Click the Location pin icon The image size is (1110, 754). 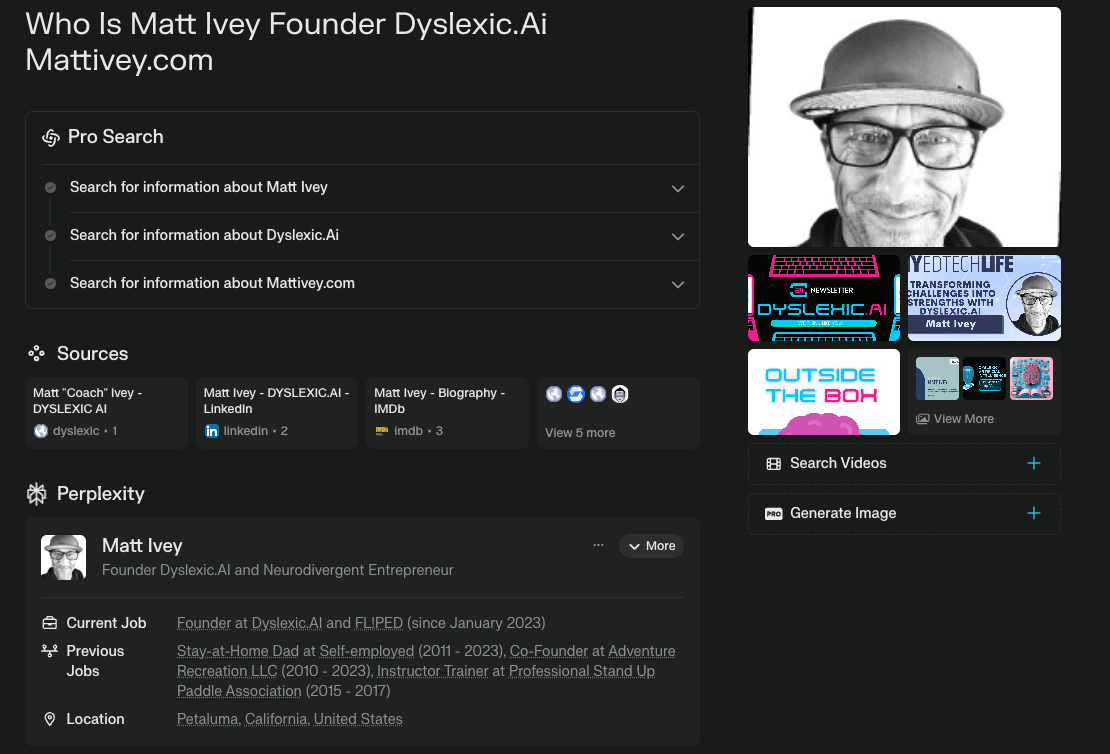pyautogui.click(x=50, y=719)
